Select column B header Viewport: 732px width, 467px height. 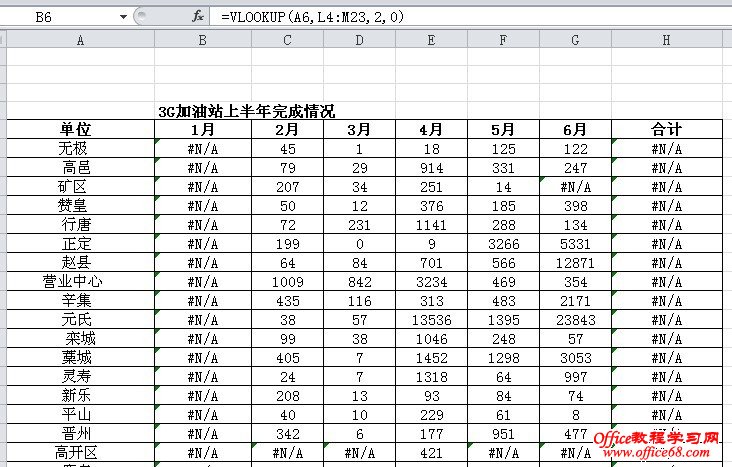pyautogui.click(x=203, y=41)
